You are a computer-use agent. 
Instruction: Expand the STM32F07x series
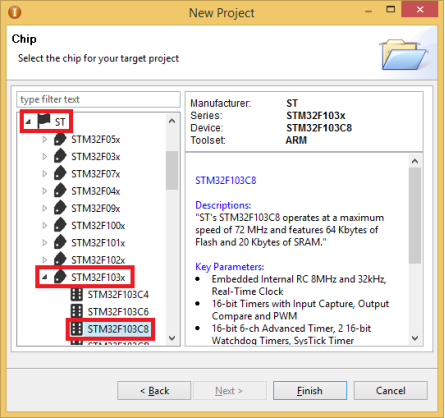pyautogui.click(x=45, y=174)
